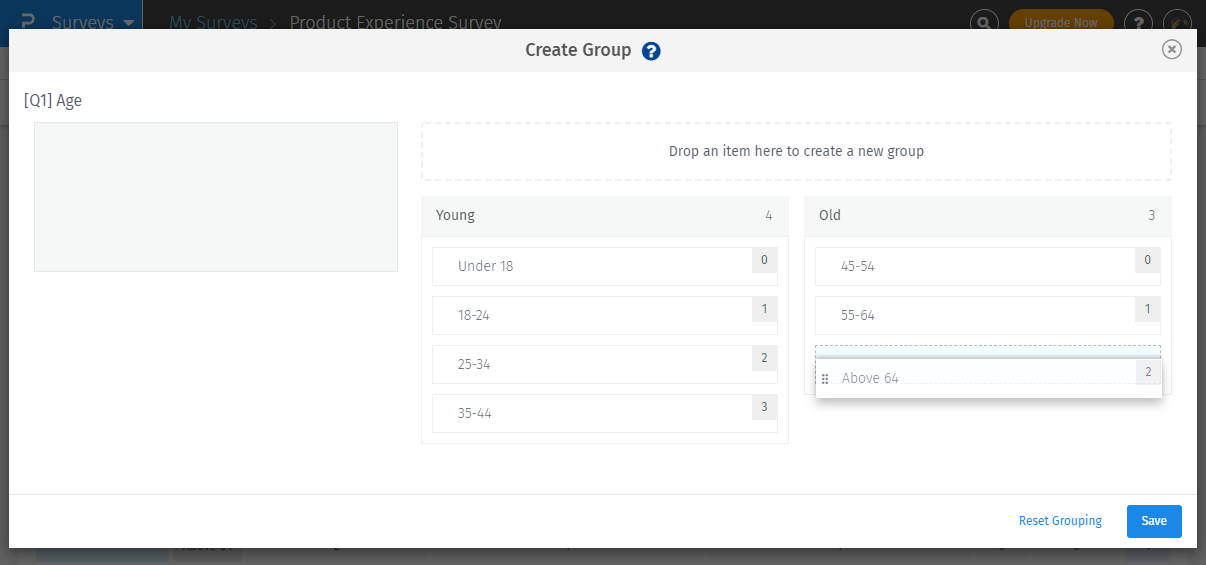Viewport: 1206px width, 565px height.
Task: Click the Upgrade Now button
Action: (x=1060, y=22)
